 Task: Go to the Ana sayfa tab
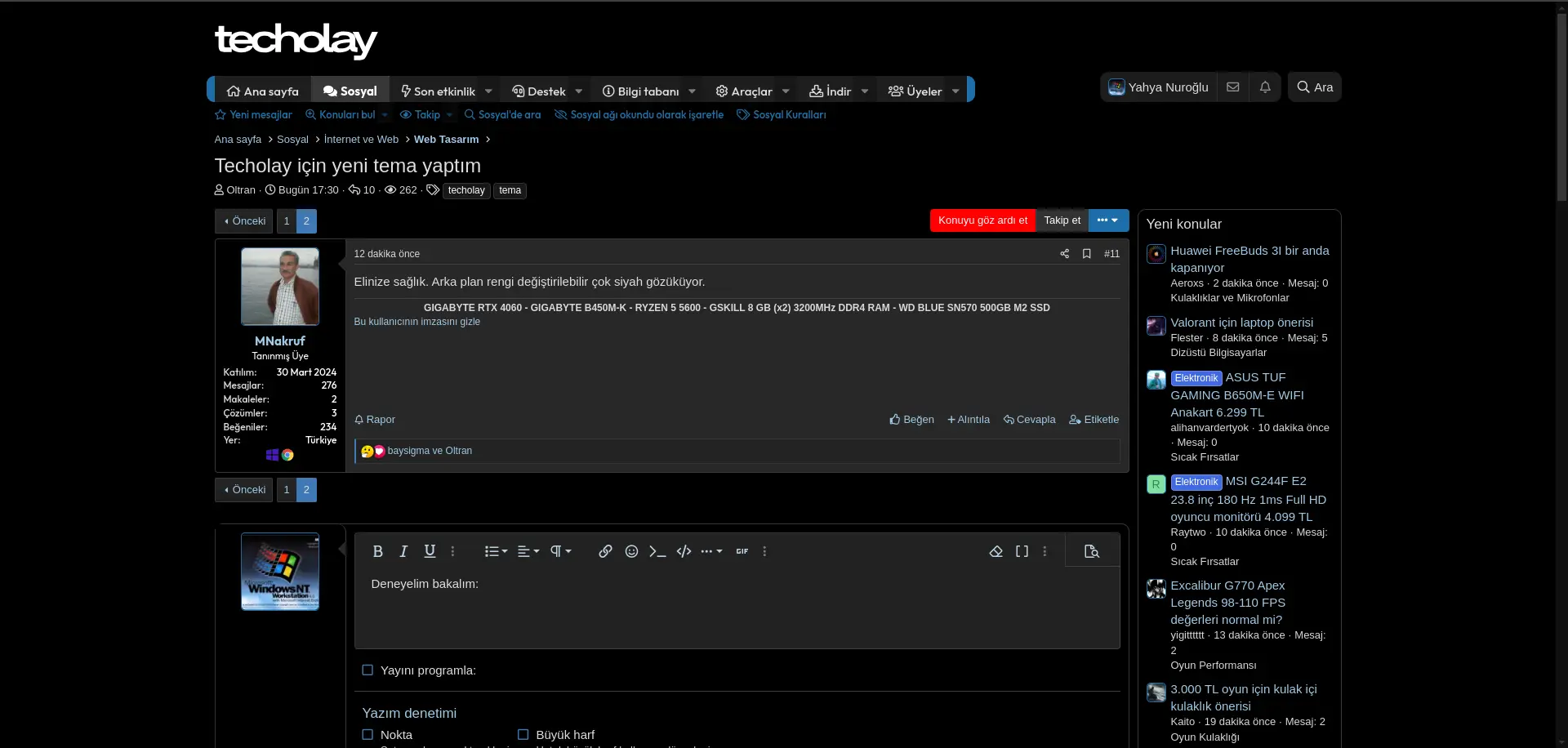point(263,91)
